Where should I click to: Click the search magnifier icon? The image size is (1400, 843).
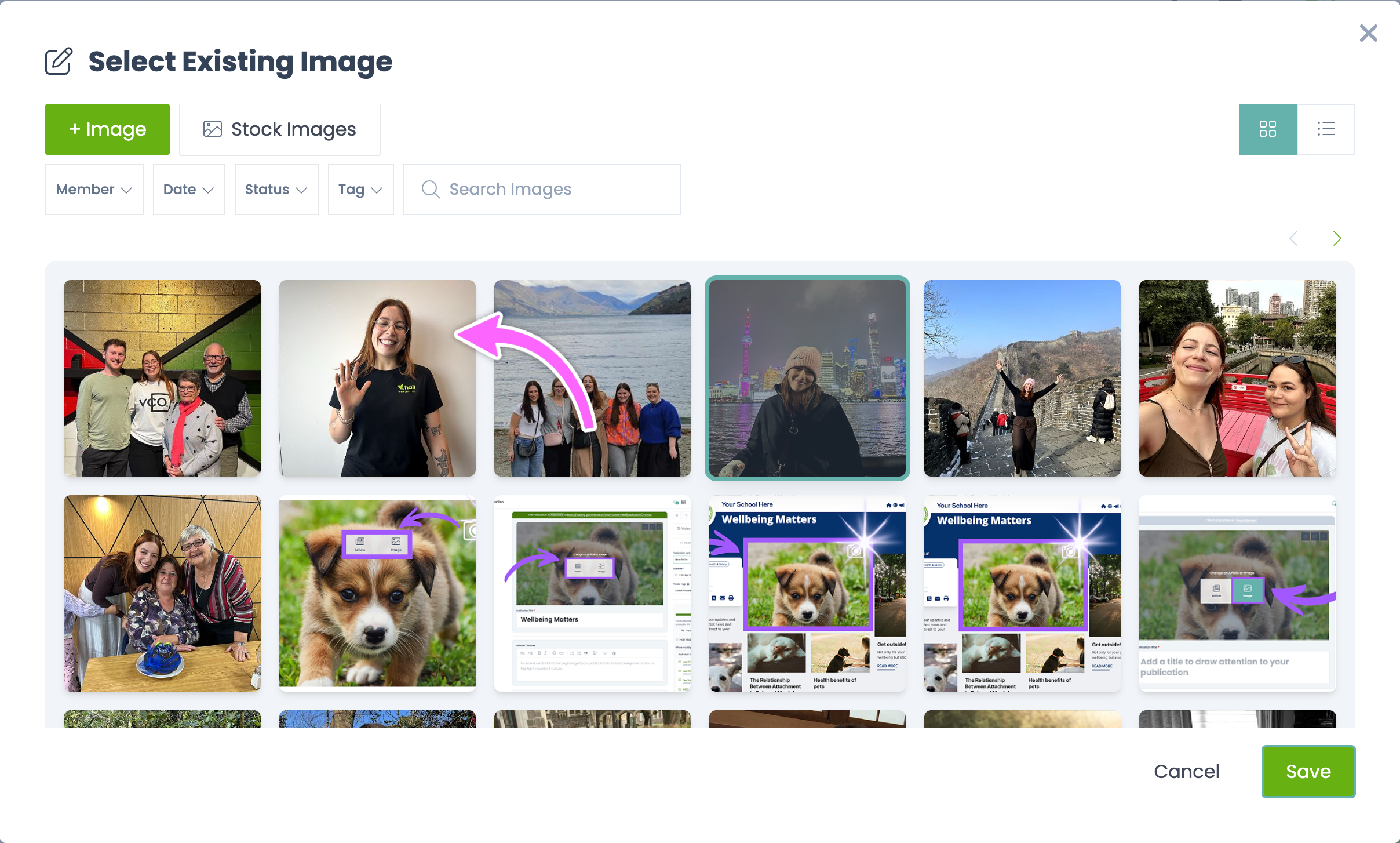tap(430, 189)
